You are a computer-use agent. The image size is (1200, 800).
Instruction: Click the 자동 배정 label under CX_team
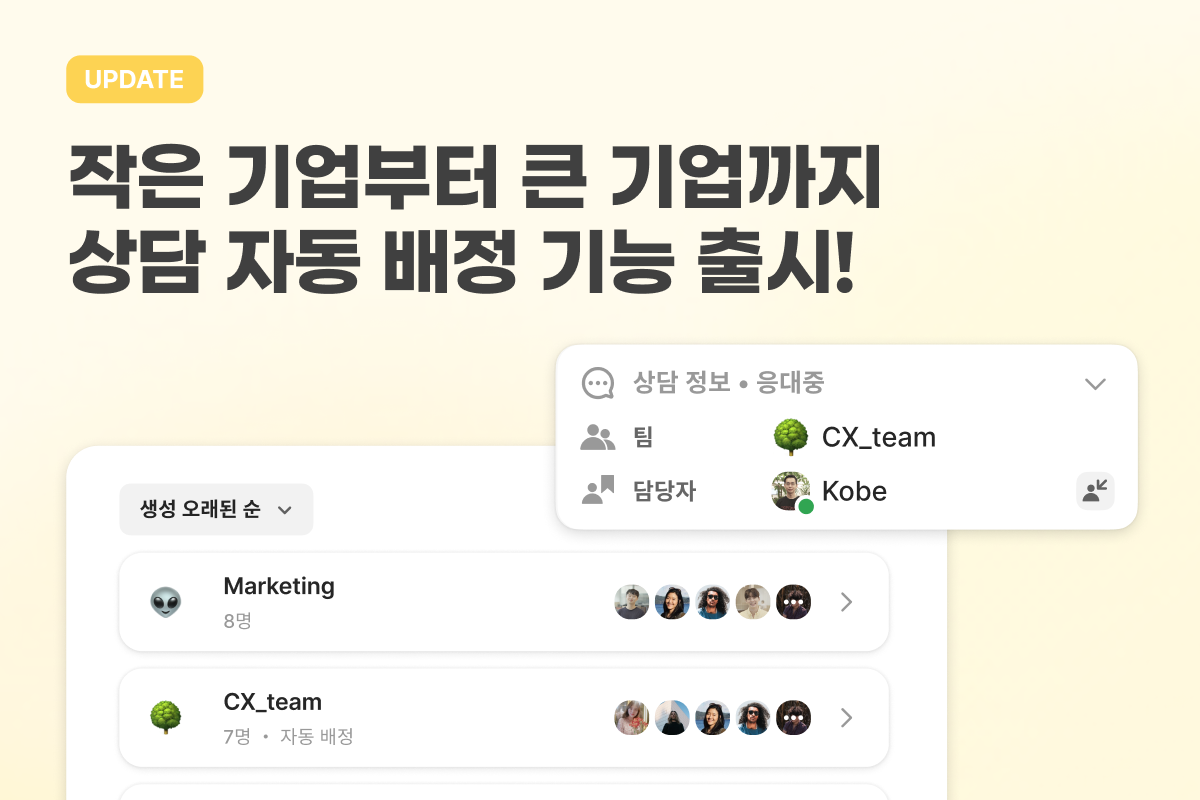317,737
